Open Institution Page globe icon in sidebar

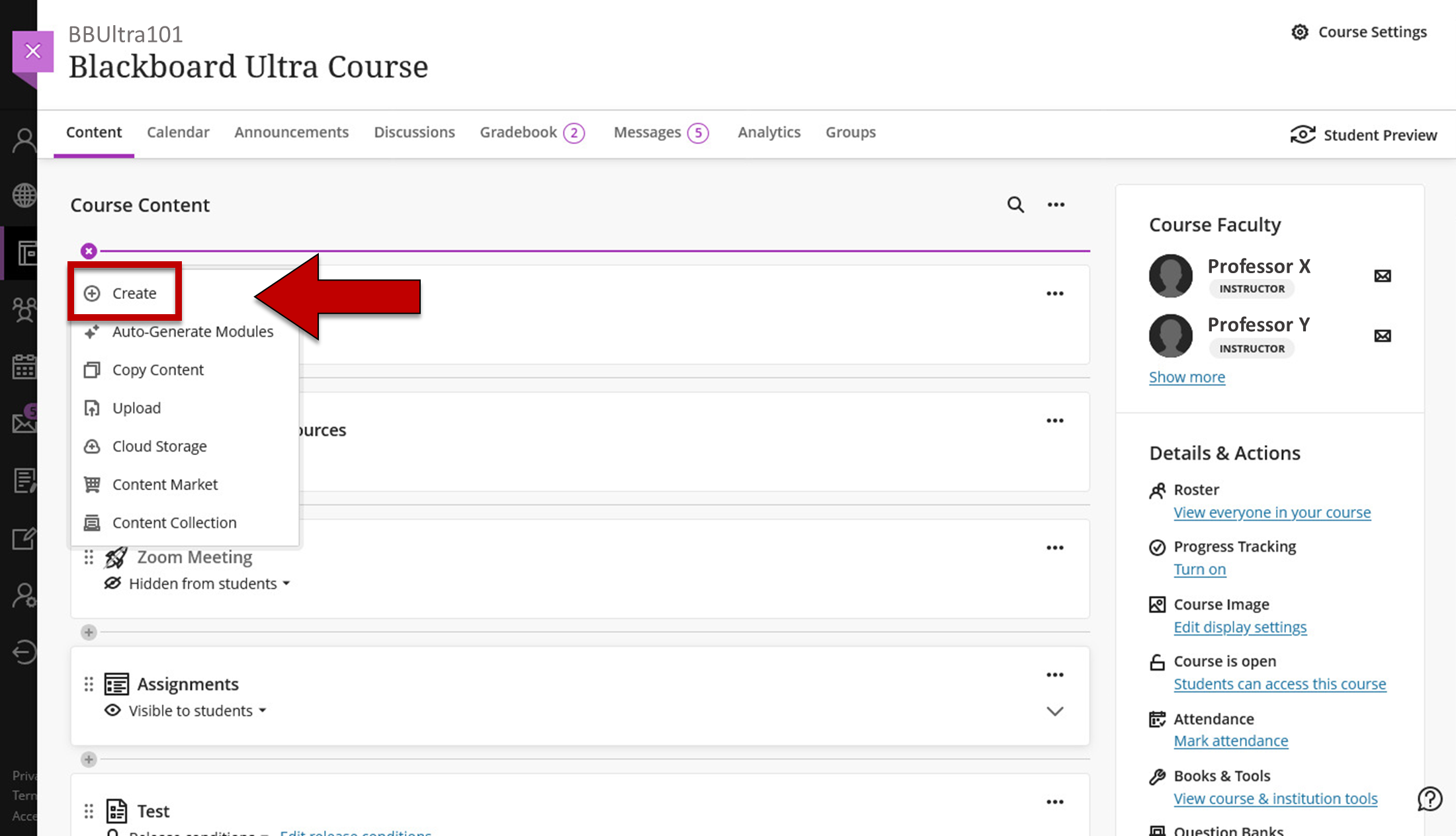coord(24,195)
